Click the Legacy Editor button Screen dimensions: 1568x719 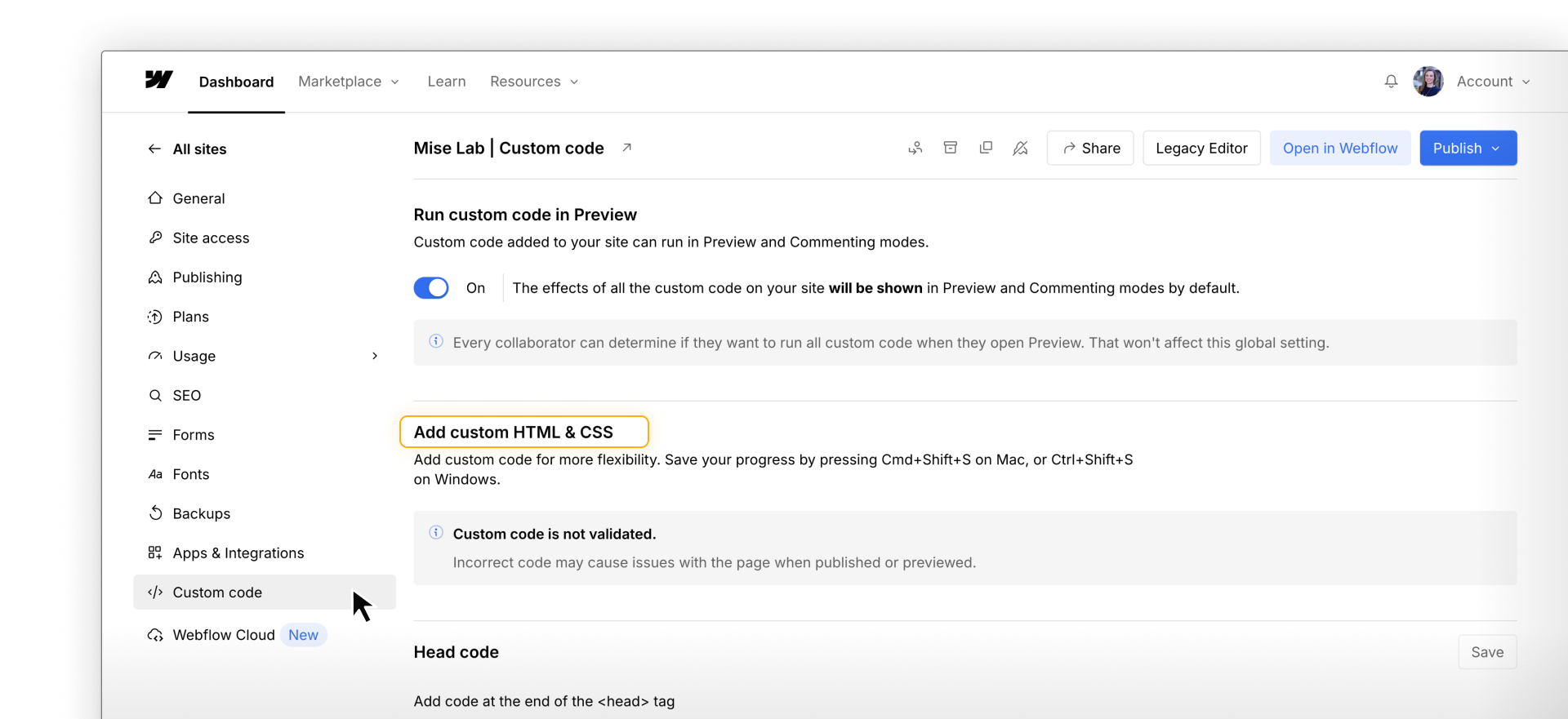tap(1201, 148)
